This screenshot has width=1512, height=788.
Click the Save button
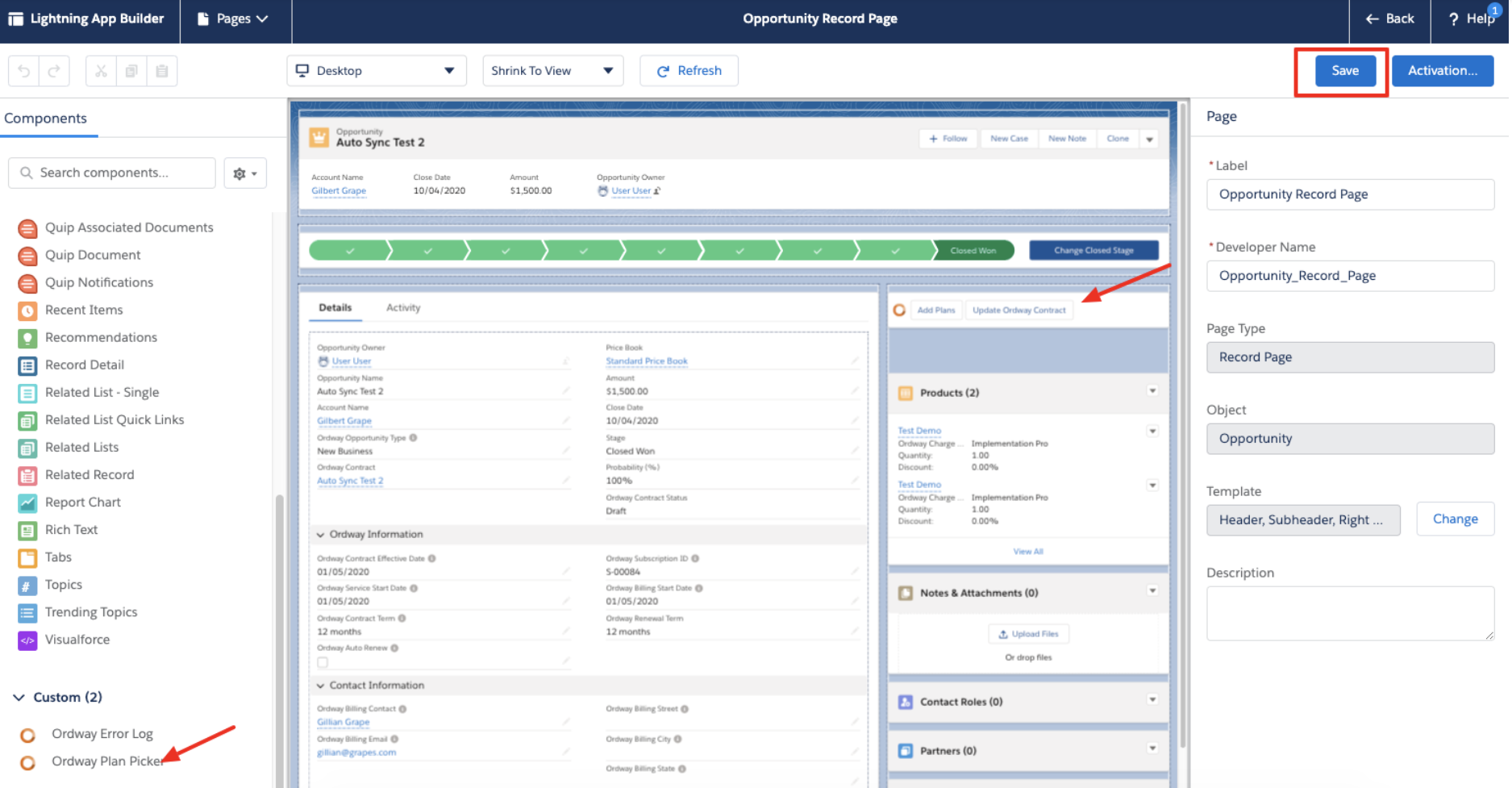(1344, 71)
